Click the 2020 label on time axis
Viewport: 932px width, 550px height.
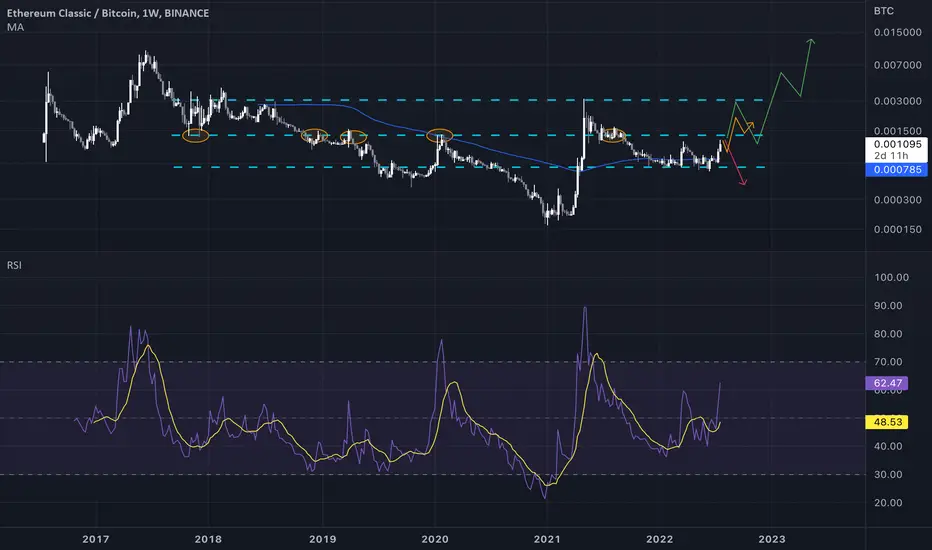tap(434, 539)
